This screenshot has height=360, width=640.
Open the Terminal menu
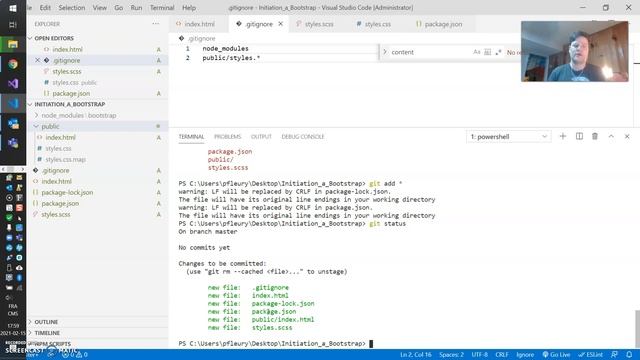click(162, 8)
